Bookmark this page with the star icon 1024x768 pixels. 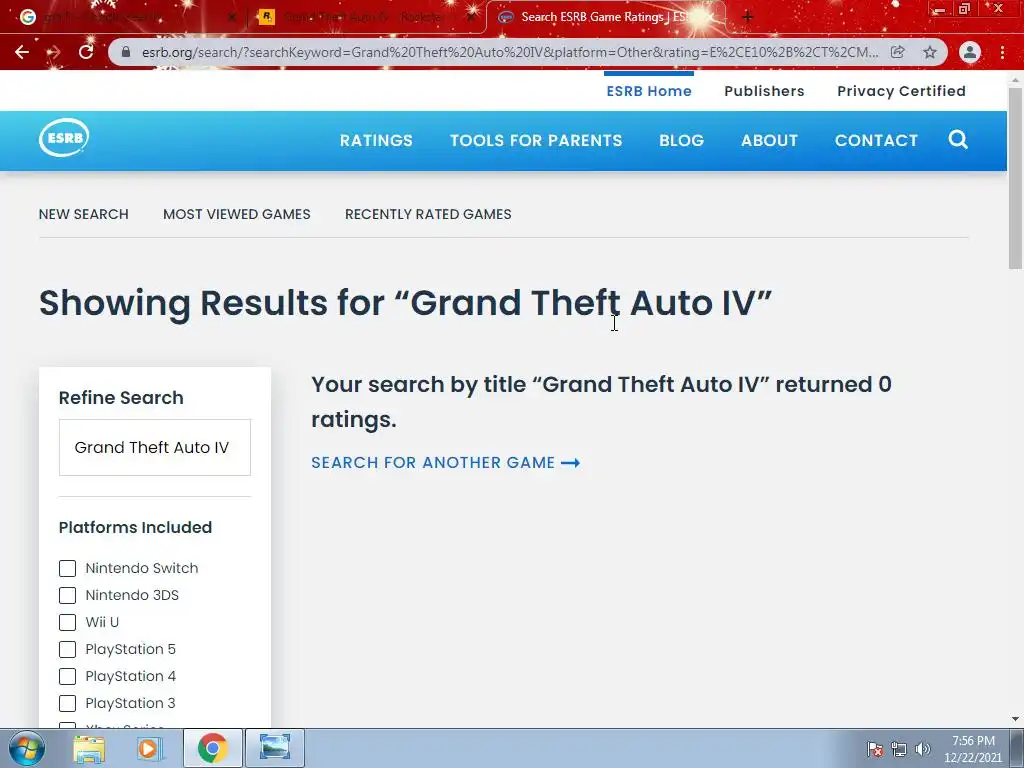tap(930, 52)
